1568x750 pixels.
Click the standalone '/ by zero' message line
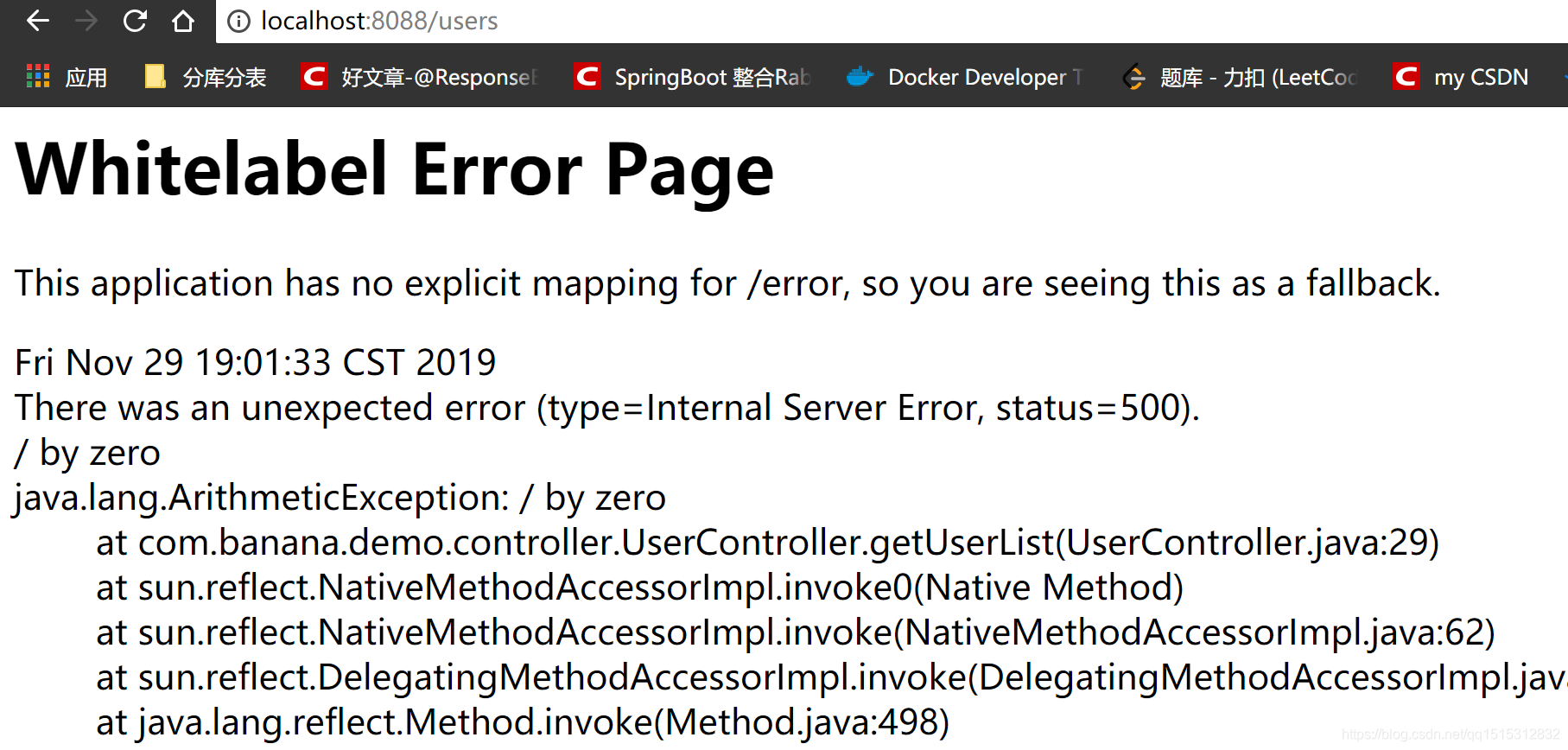click(x=87, y=453)
